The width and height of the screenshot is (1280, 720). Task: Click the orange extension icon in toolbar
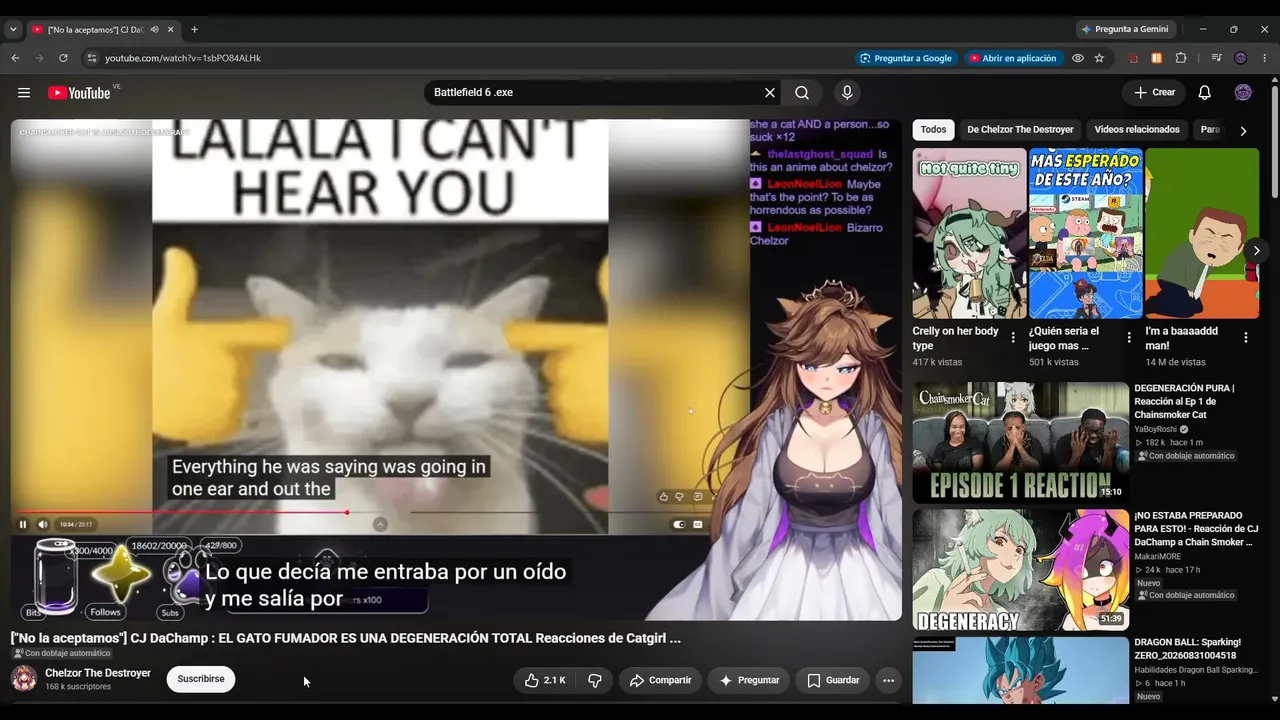[x=1157, y=59]
